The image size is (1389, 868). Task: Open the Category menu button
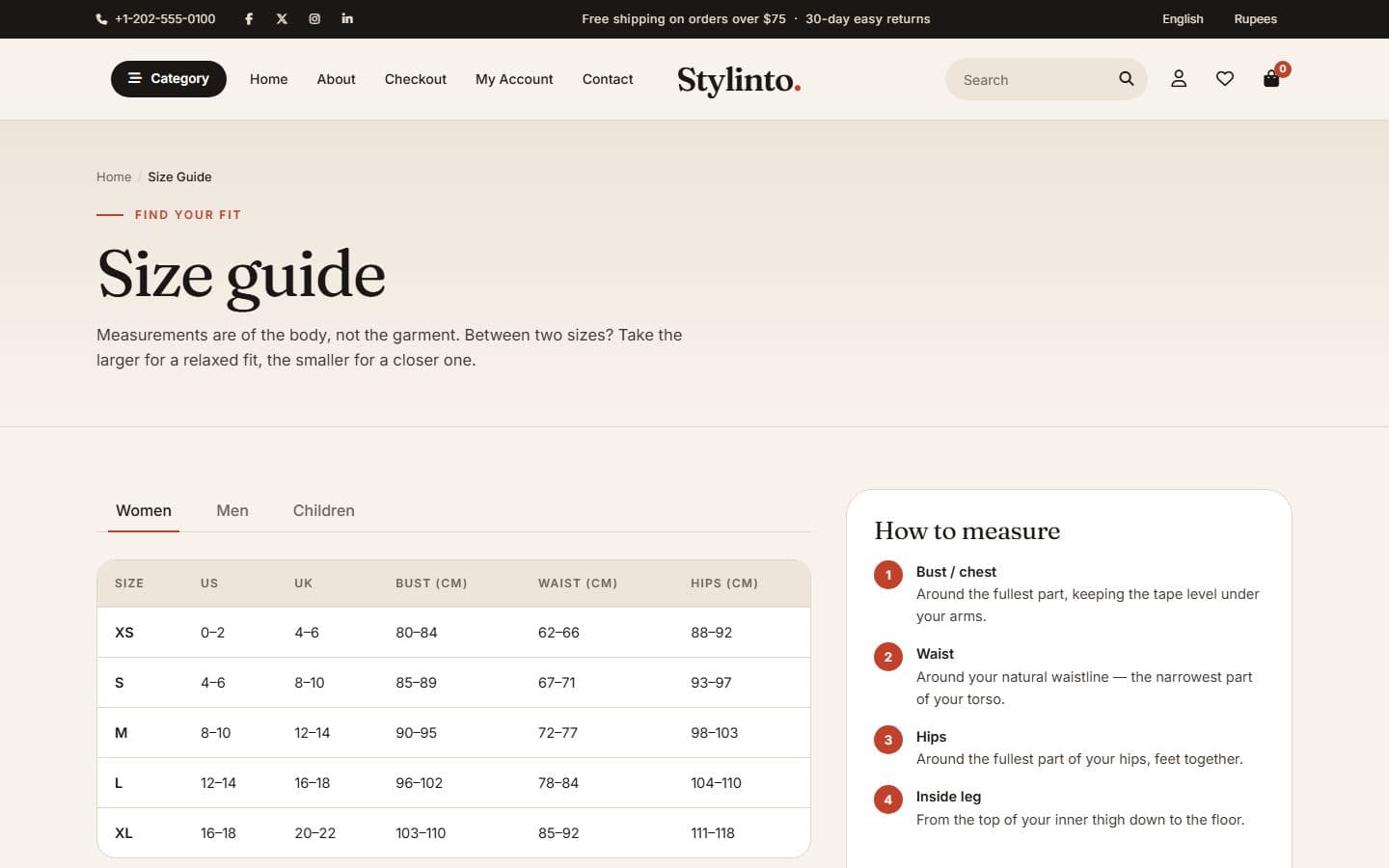[169, 79]
